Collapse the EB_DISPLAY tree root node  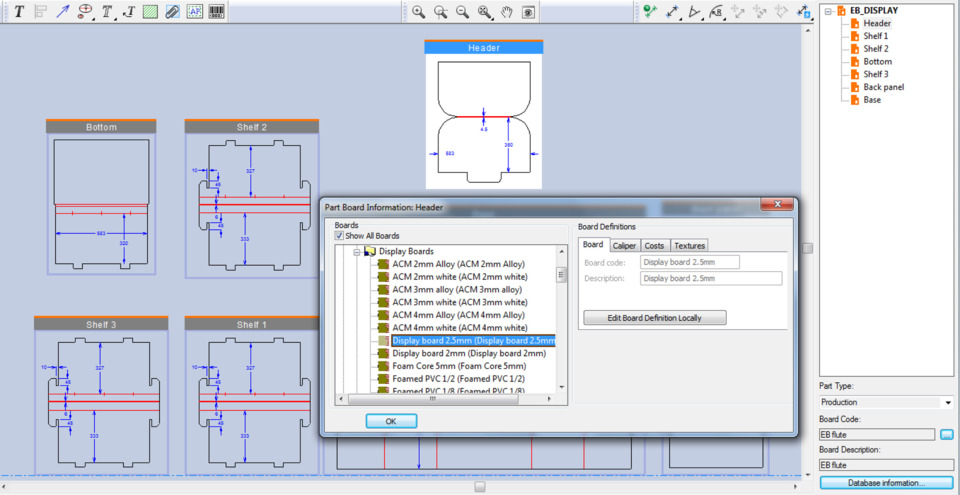click(x=827, y=10)
